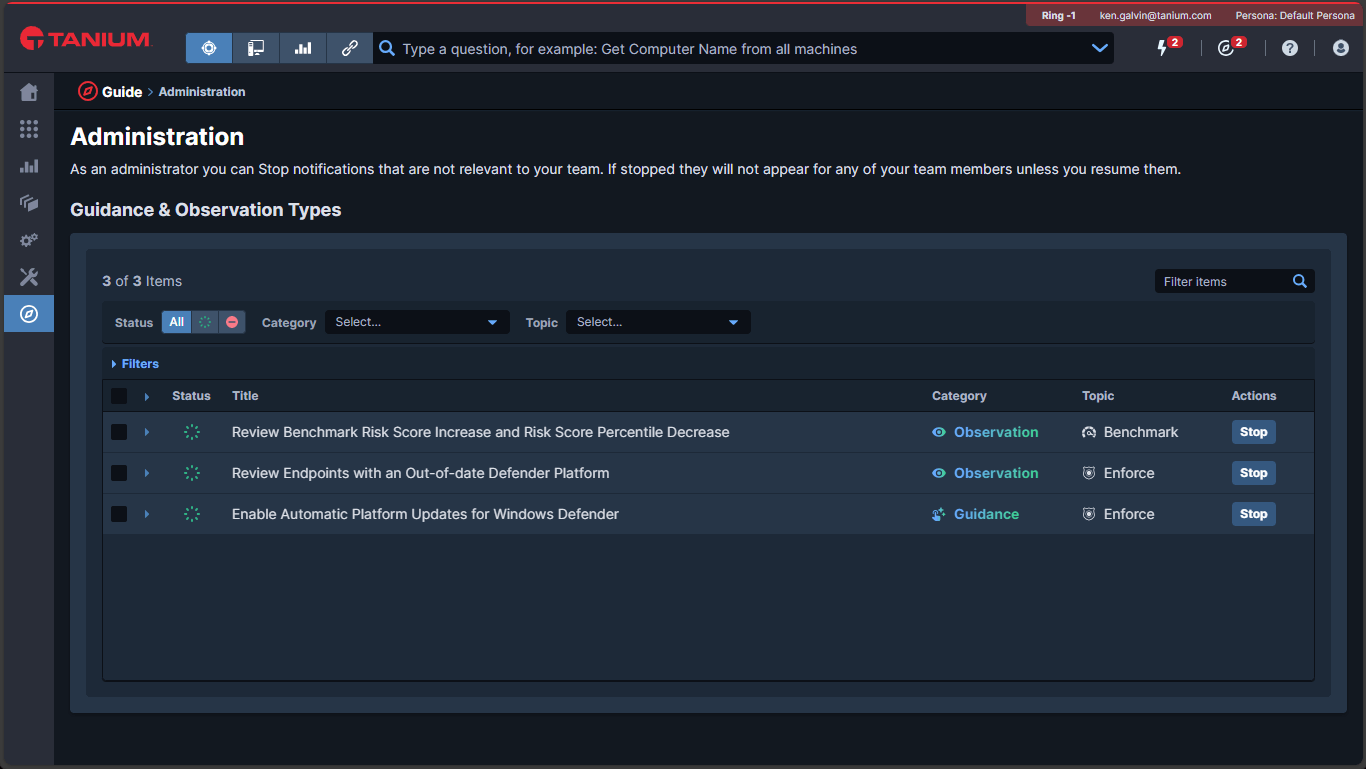The image size is (1366, 769).
Task: Click the stacked layers icon in sidebar
Action: [29, 203]
